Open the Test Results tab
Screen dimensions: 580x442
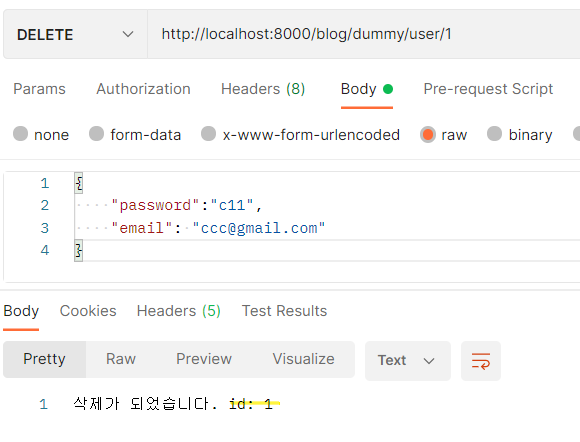(x=284, y=311)
